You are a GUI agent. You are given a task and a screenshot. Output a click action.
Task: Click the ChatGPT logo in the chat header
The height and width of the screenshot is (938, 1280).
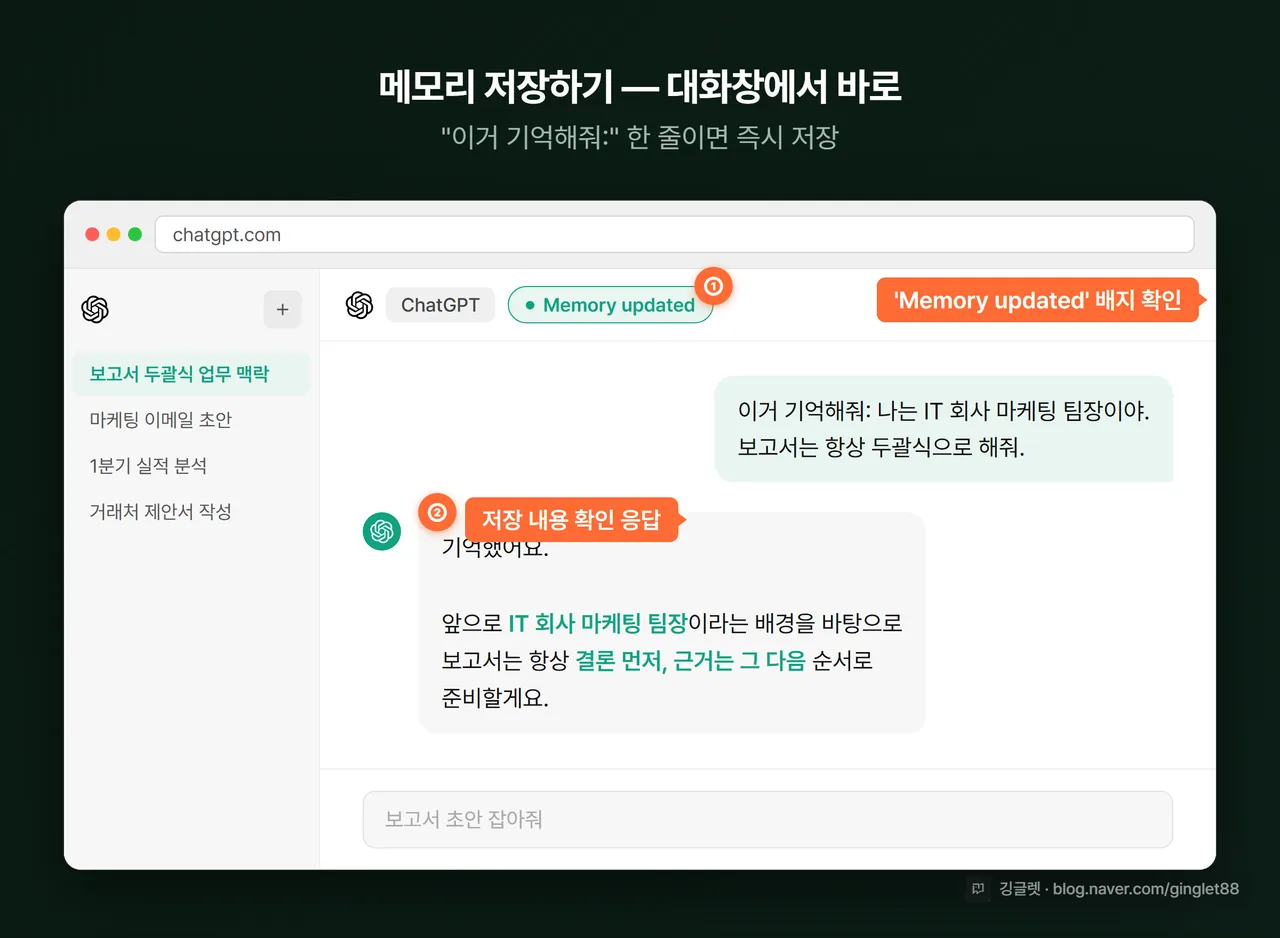point(359,305)
